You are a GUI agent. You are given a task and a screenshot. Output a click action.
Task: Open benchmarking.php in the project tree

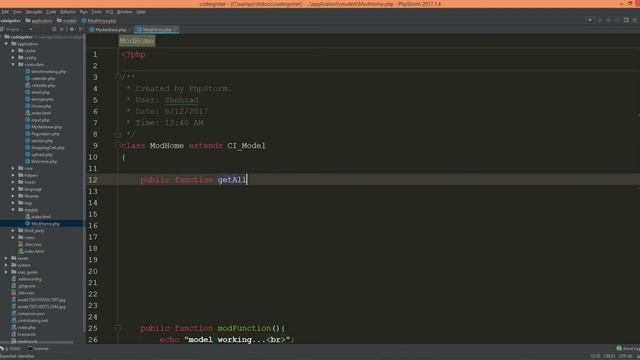point(45,71)
